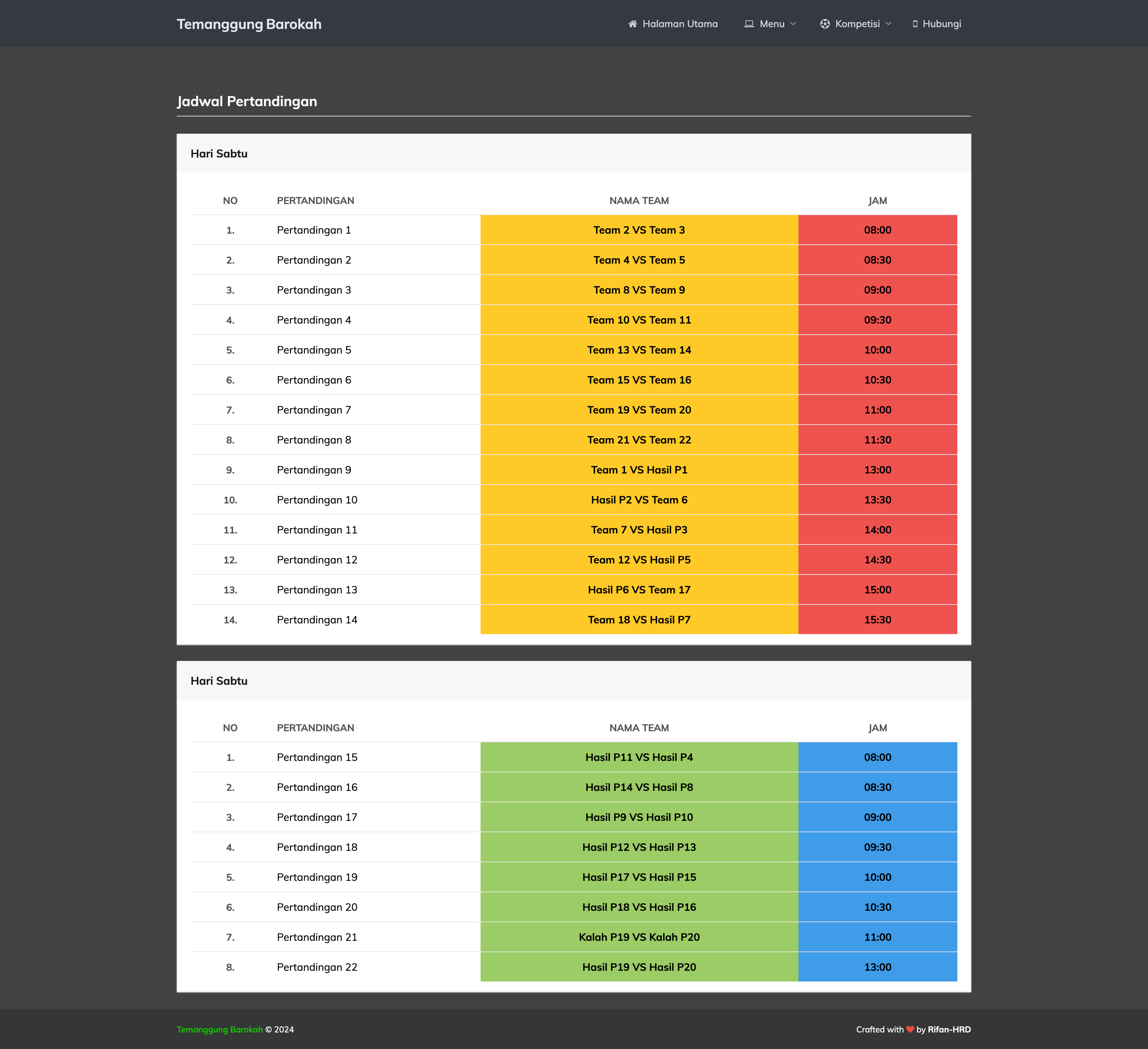Open the Hubungi nav item
The image size is (1148, 1049).
[x=941, y=24]
